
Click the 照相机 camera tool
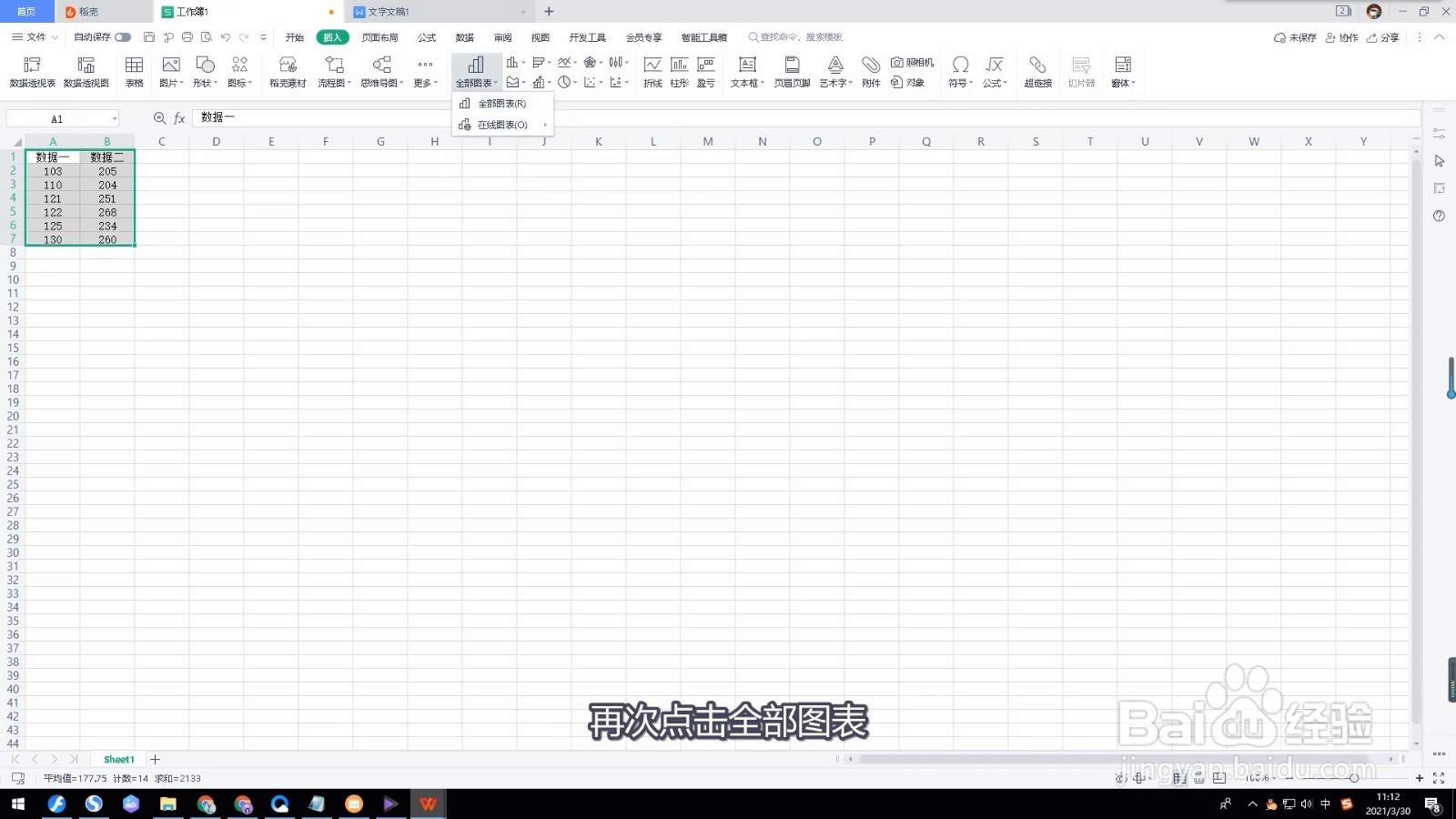click(913, 63)
